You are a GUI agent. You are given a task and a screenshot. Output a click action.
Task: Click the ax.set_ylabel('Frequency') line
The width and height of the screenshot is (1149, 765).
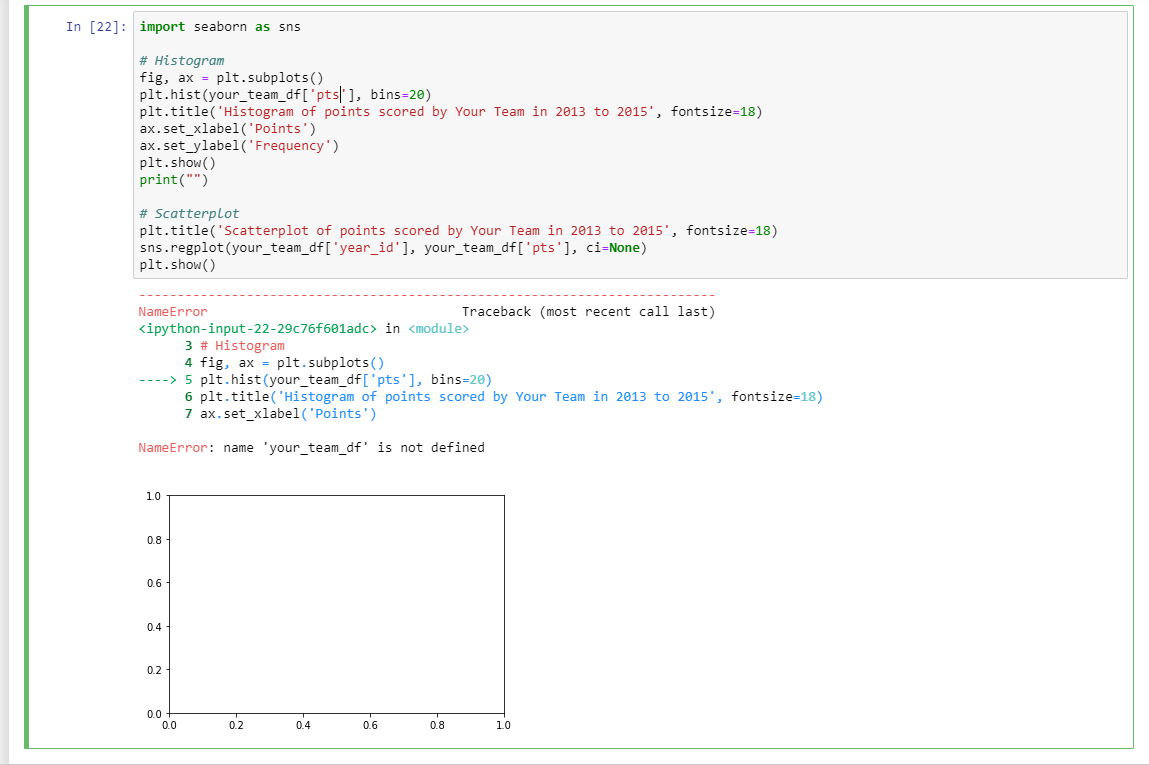coord(239,146)
